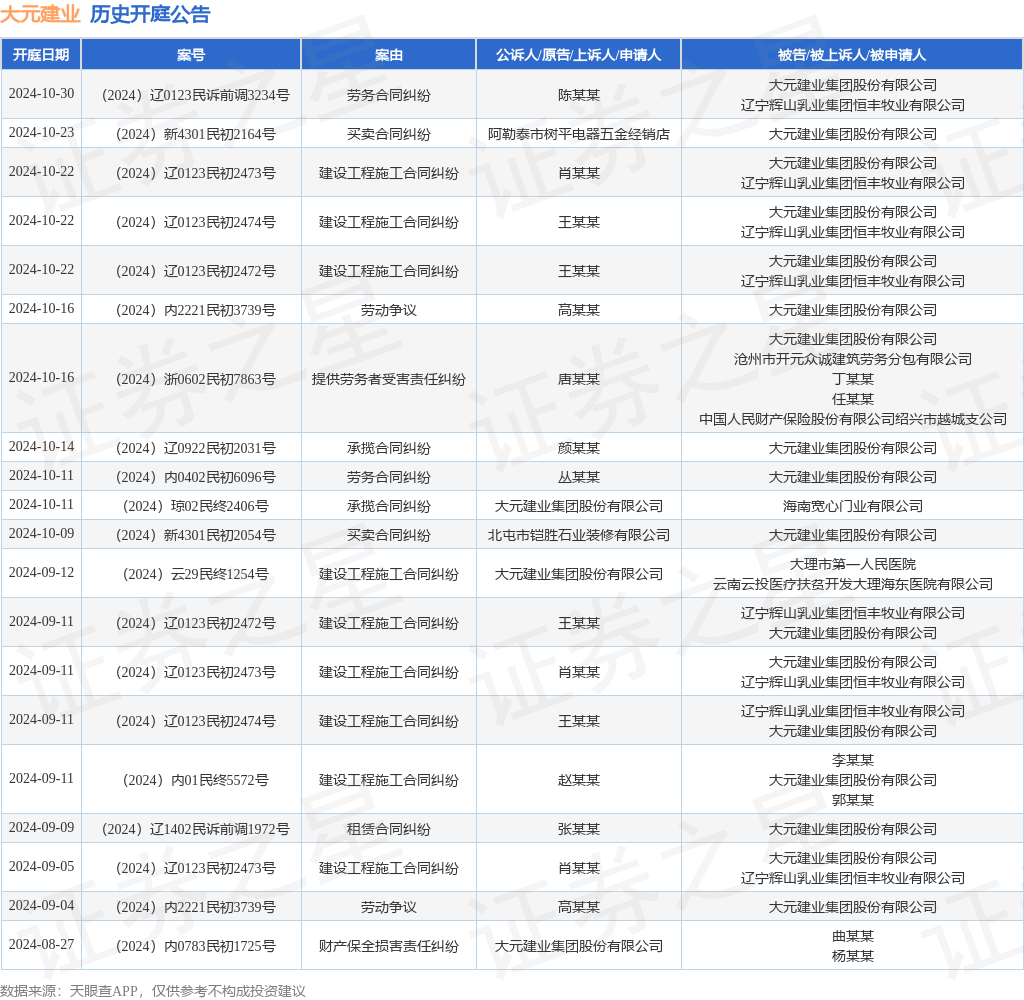
Task: Click defendant 任某某
Action: [x=852, y=399]
